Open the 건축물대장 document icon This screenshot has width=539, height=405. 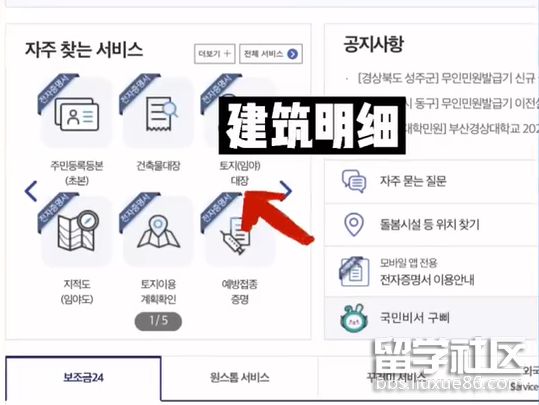click(158, 114)
